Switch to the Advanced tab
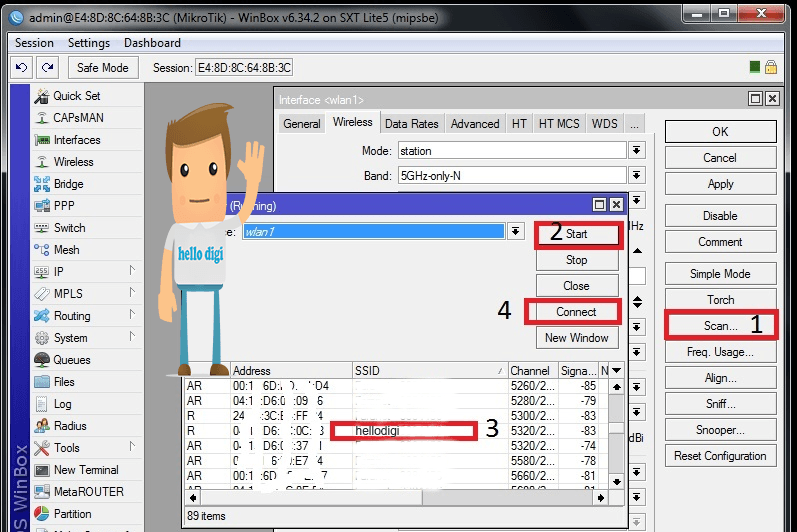 tap(475, 124)
